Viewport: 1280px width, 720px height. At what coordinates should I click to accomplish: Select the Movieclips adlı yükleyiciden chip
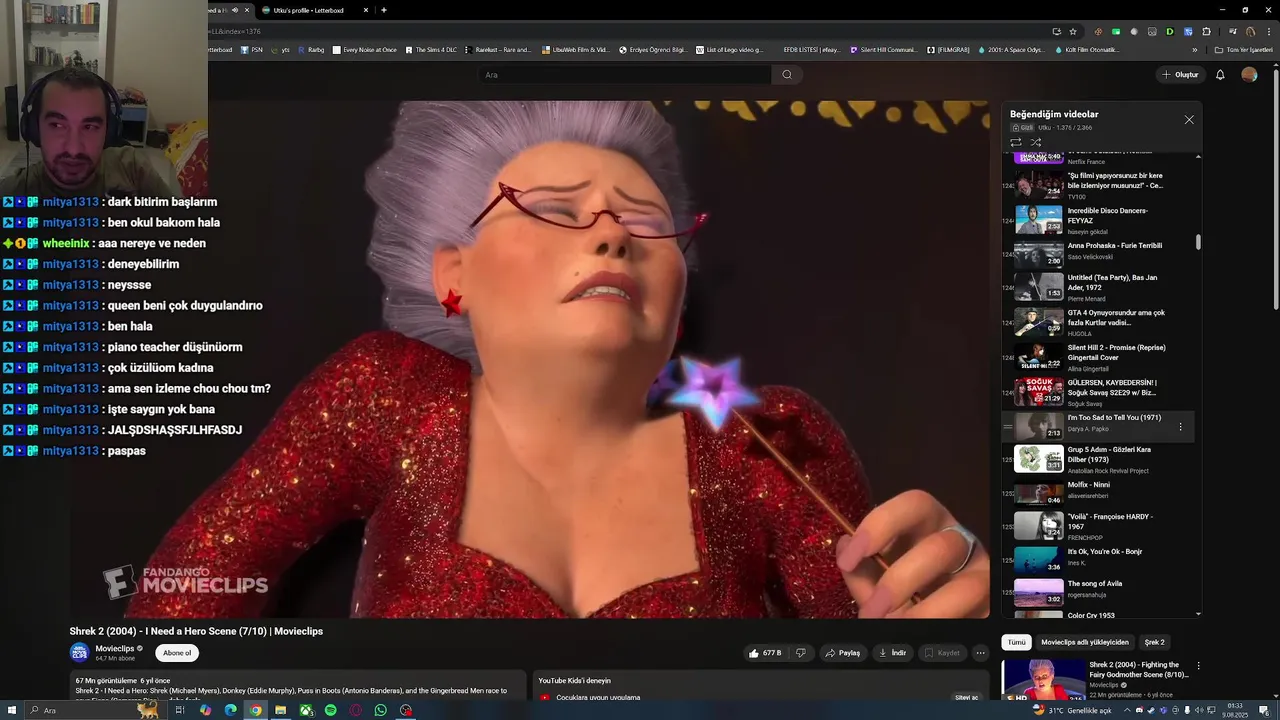pyautogui.click(x=1085, y=642)
